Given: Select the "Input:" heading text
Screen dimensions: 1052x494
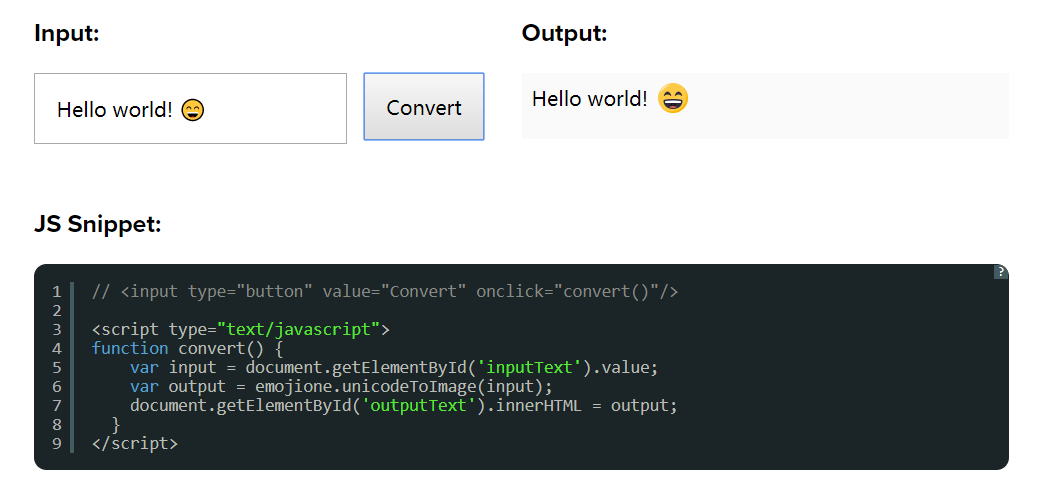Looking at the screenshot, I should coord(66,33).
